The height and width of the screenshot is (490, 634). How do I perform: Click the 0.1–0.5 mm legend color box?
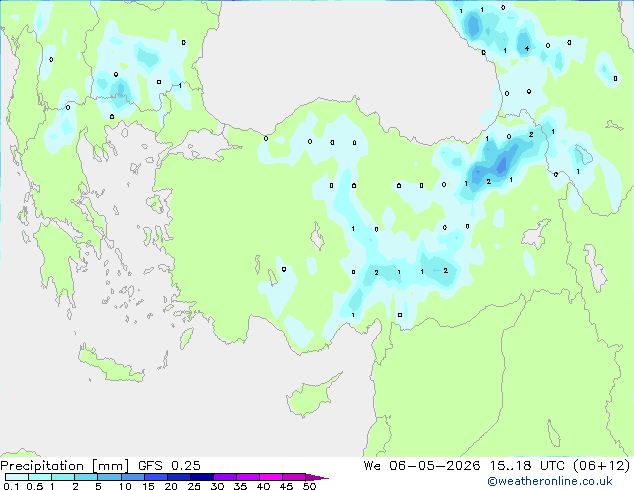(x=17, y=477)
